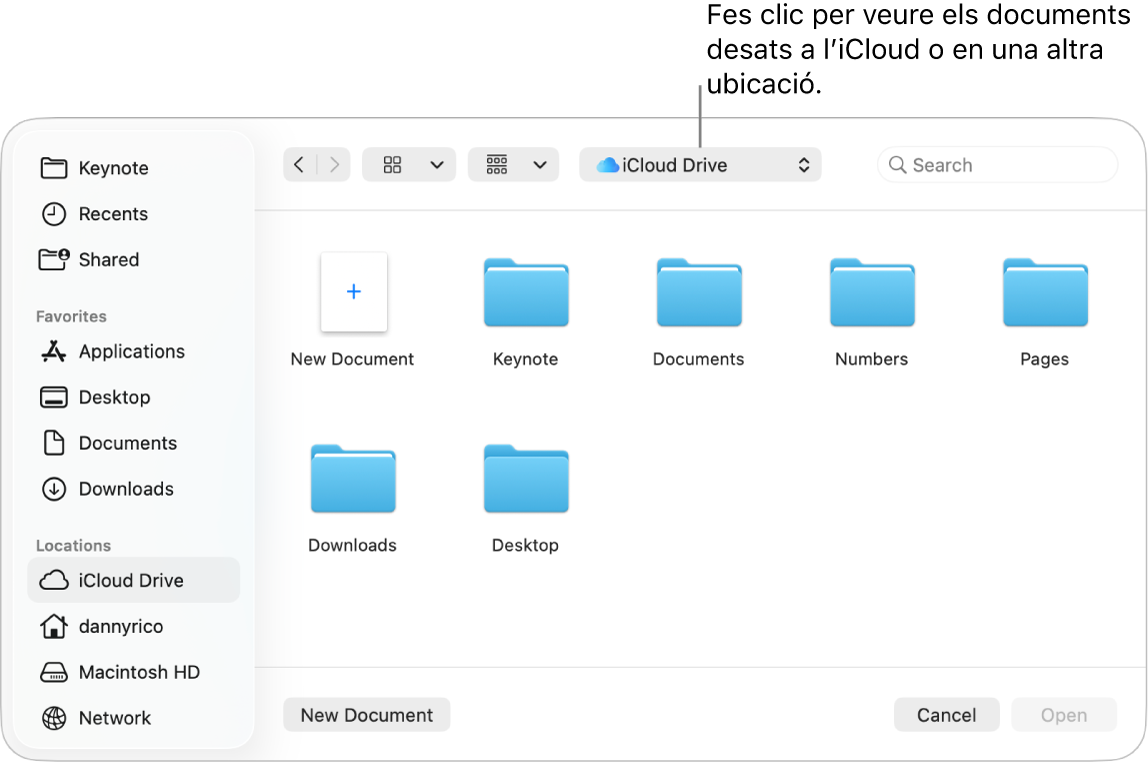Select the Keynote folder in the sidebar

113,167
